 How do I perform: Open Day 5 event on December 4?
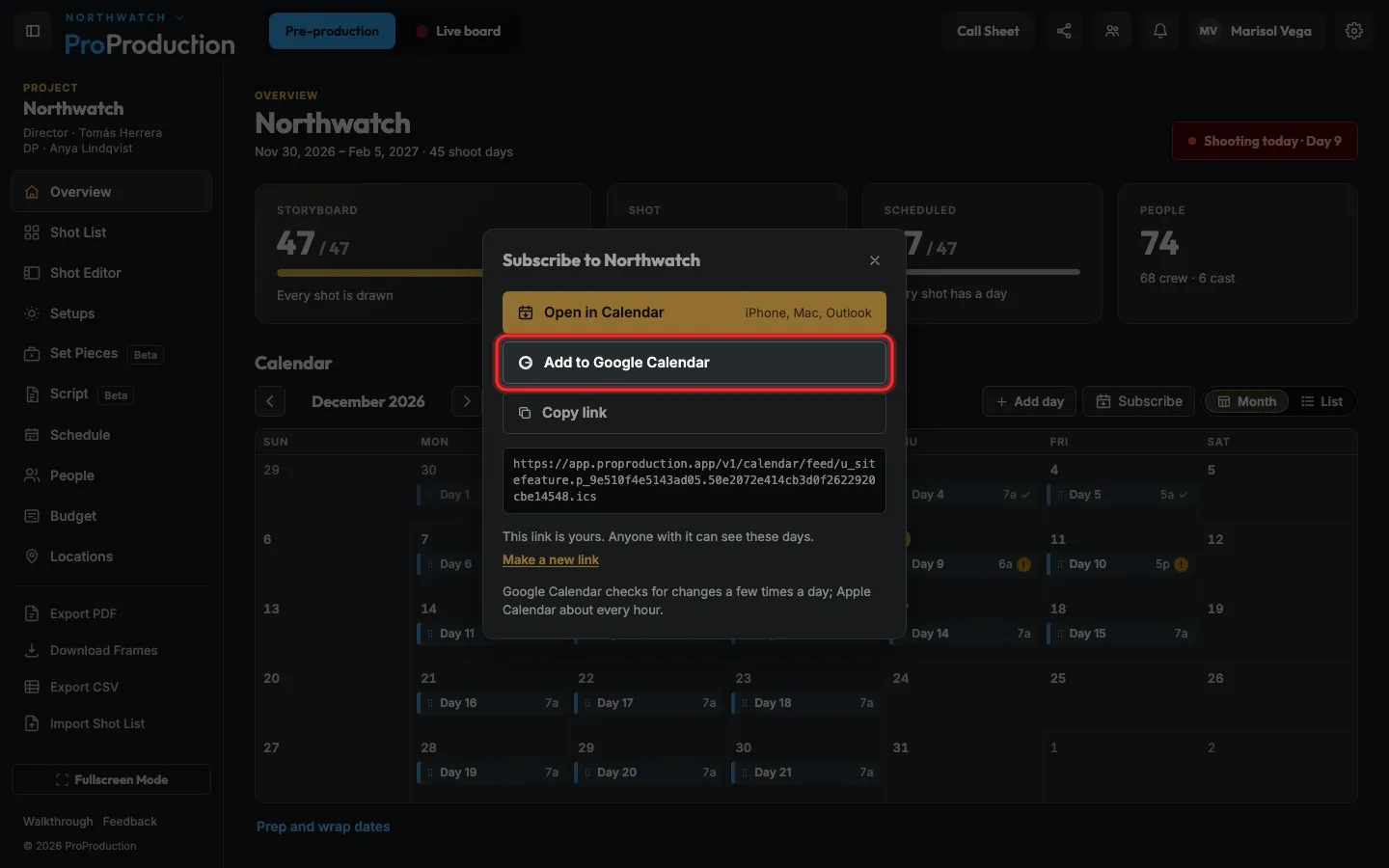tap(1120, 495)
